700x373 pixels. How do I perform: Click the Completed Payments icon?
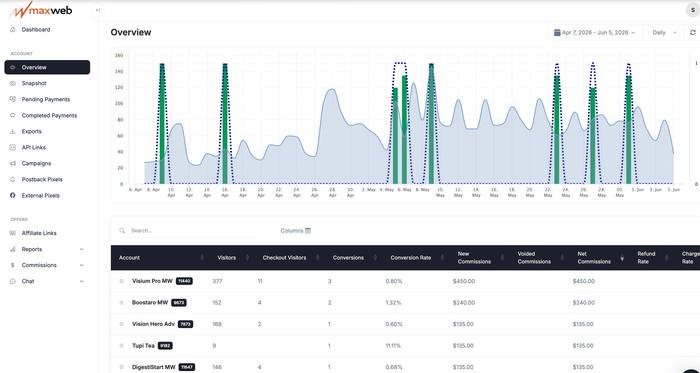point(12,115)
